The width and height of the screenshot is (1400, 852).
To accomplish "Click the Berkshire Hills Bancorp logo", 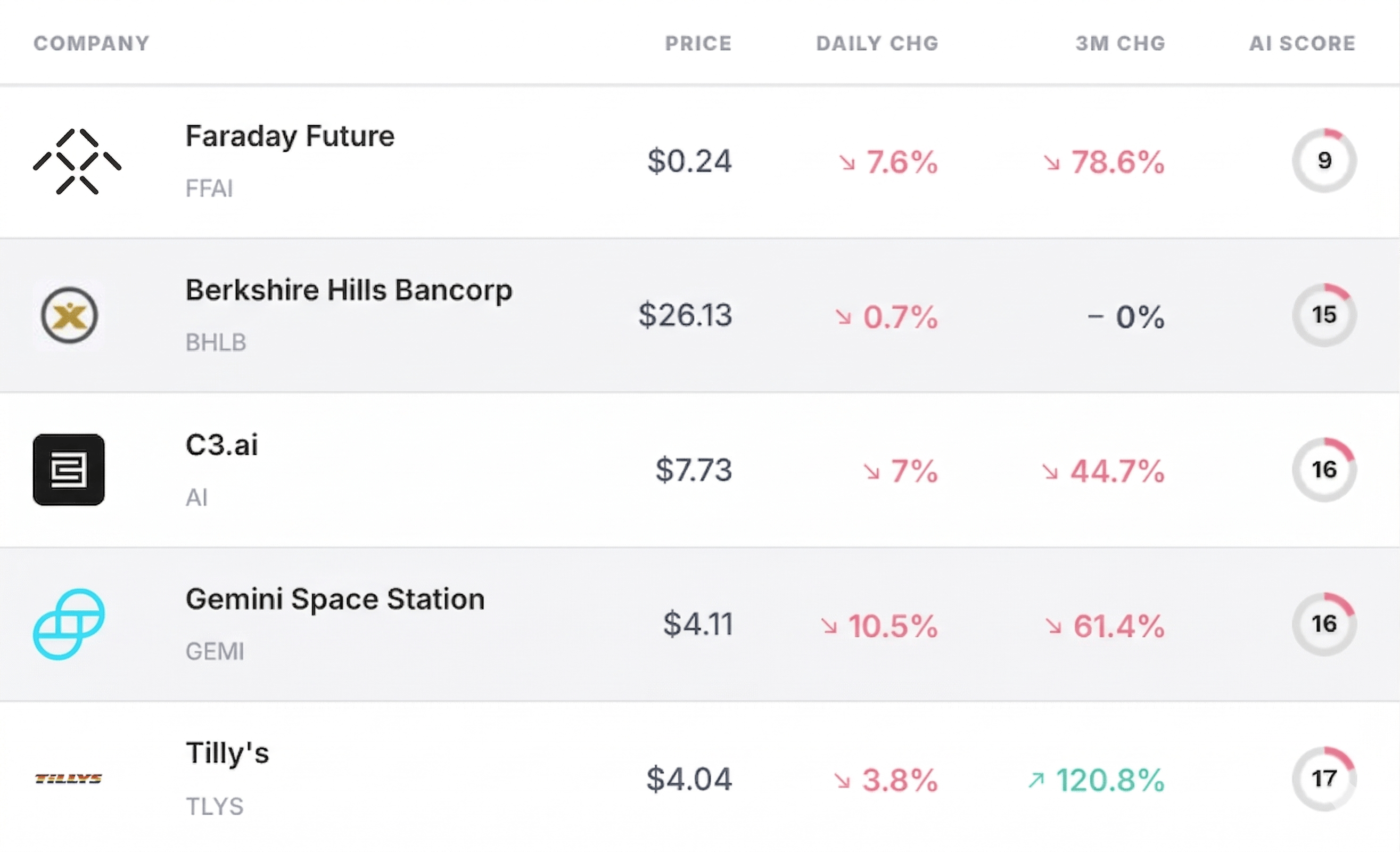I will click(69, 315).
